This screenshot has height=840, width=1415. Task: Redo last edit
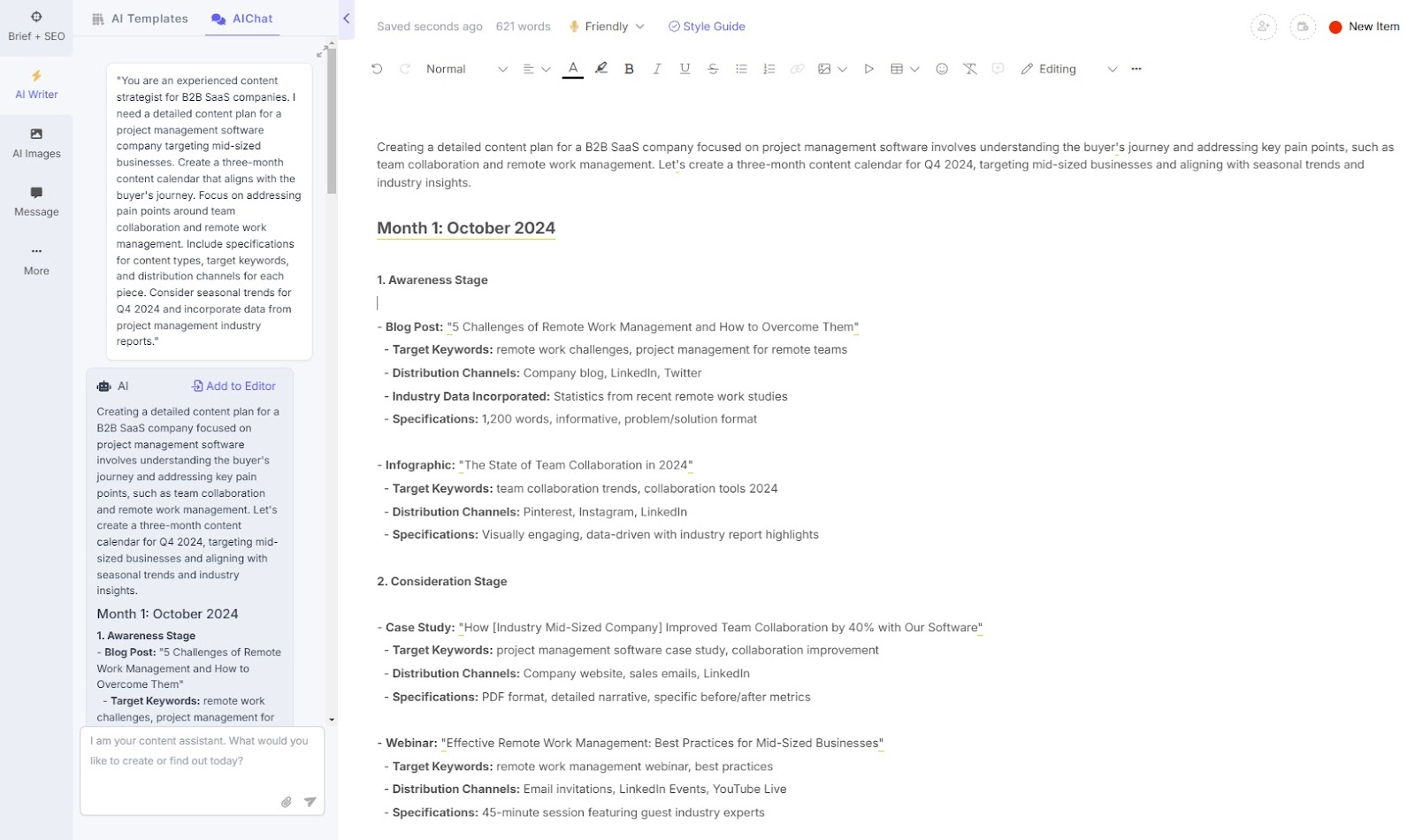405,69
